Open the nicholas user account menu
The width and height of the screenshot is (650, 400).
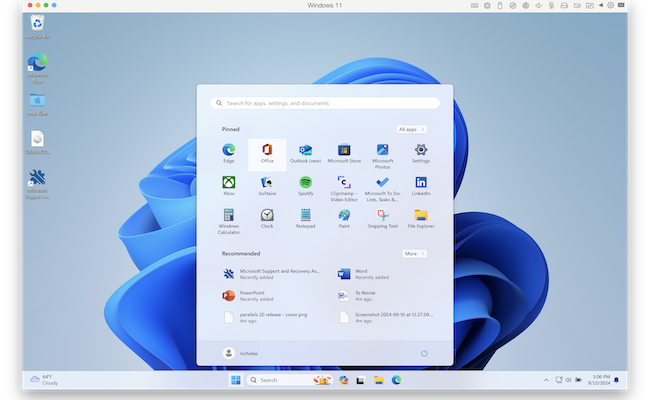point(240,353)
